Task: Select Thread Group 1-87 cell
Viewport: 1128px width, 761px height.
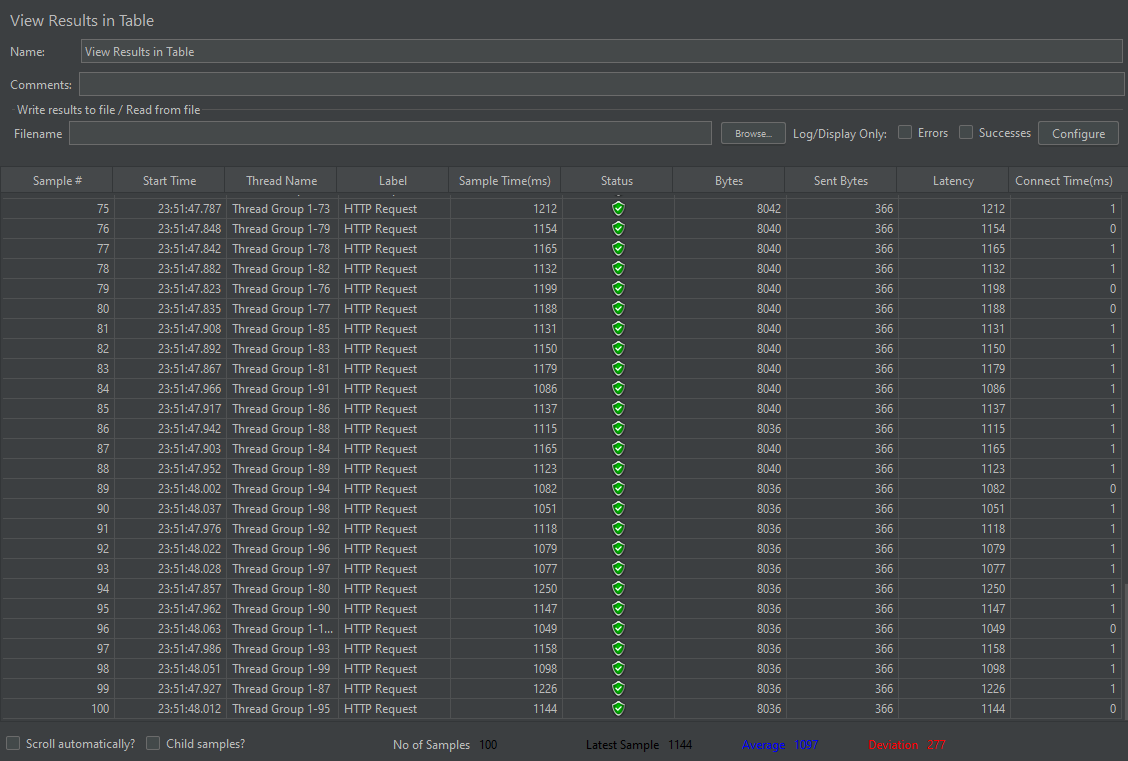Action: 281,688
